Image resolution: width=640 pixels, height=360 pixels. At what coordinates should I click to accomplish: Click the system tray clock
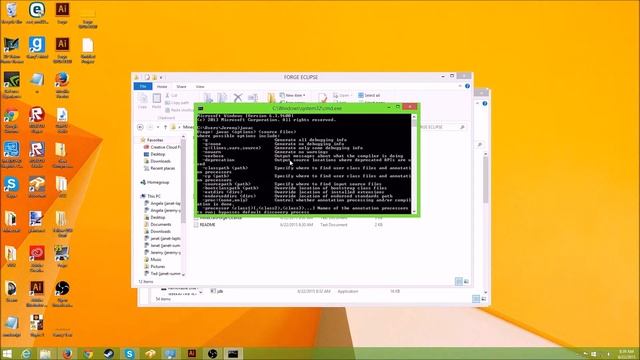(x=627, y=353)
